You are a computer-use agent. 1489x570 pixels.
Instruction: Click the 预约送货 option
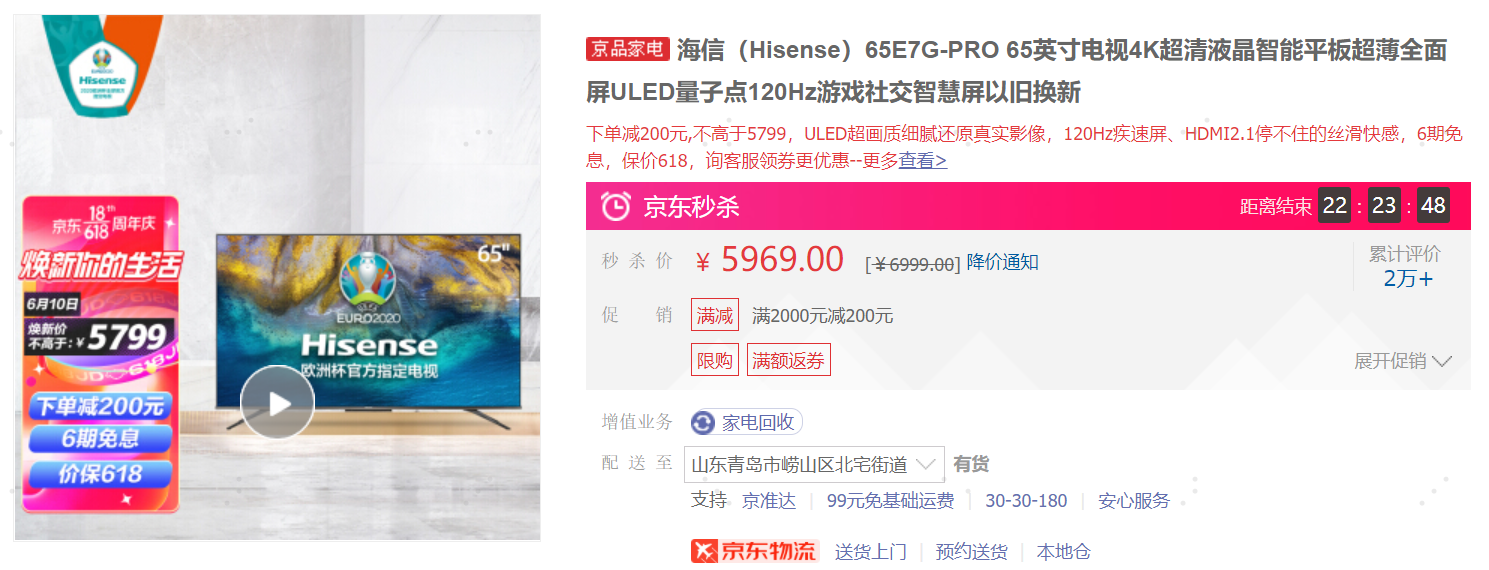click(971, 552)
